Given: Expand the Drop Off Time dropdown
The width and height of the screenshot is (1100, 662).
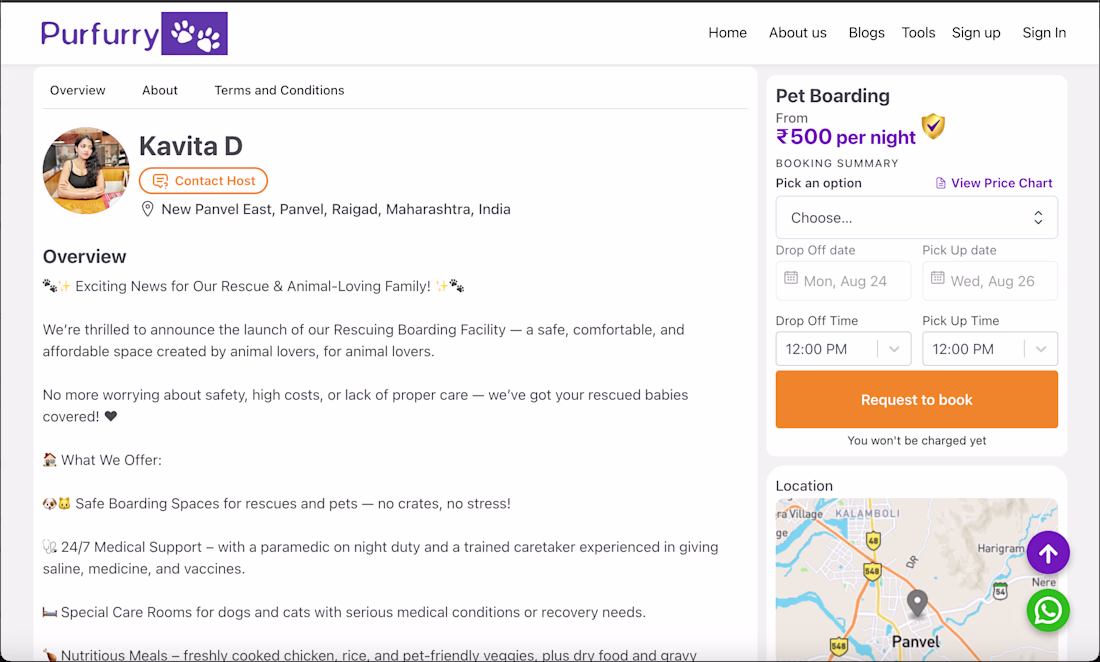Looking at the screenshot, I should pos(843,349).
